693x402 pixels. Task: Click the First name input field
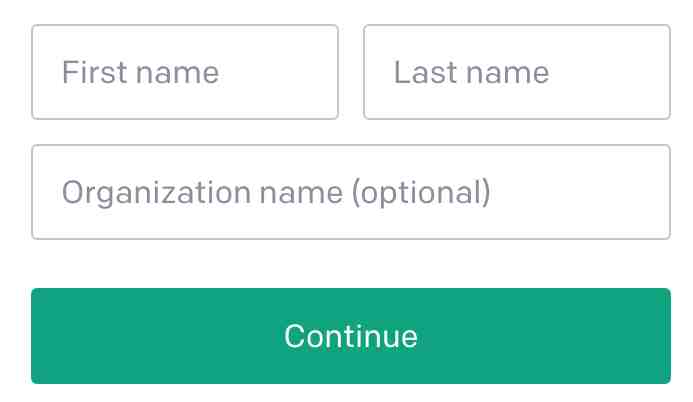point(185,72)
